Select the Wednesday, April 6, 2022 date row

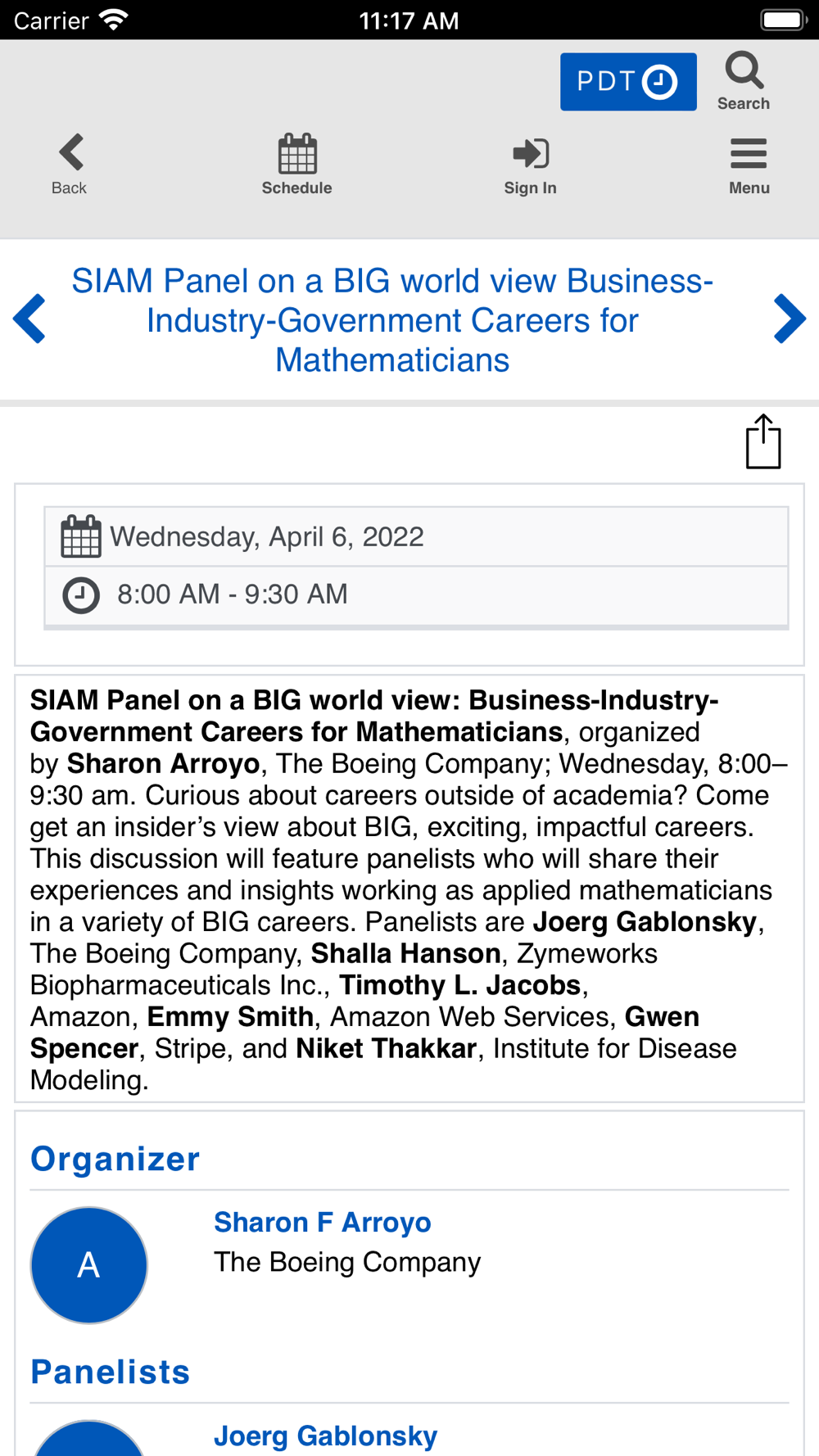click(x=416, y=537)
